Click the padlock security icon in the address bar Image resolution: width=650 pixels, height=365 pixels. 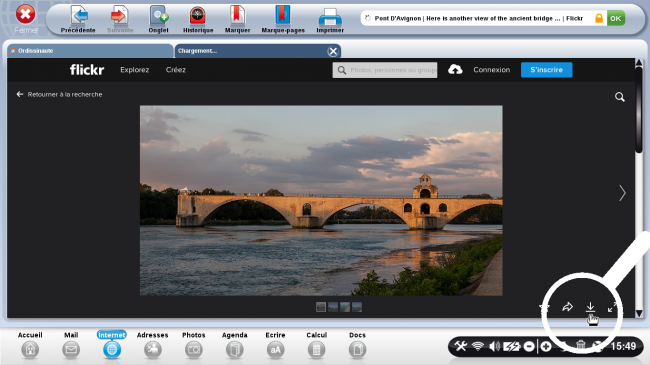(x=599, y=18)
